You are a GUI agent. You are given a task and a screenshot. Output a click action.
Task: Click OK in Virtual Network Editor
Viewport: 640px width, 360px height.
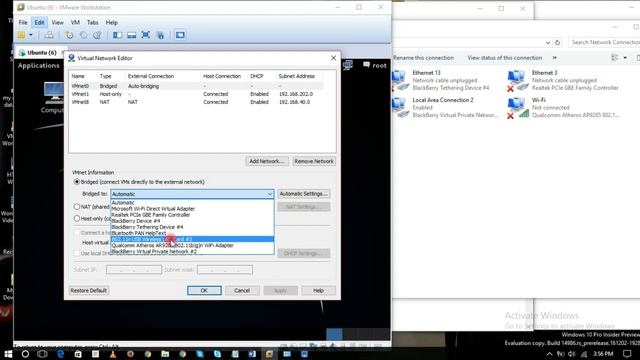pyautogui.click(x=204, y=290)
